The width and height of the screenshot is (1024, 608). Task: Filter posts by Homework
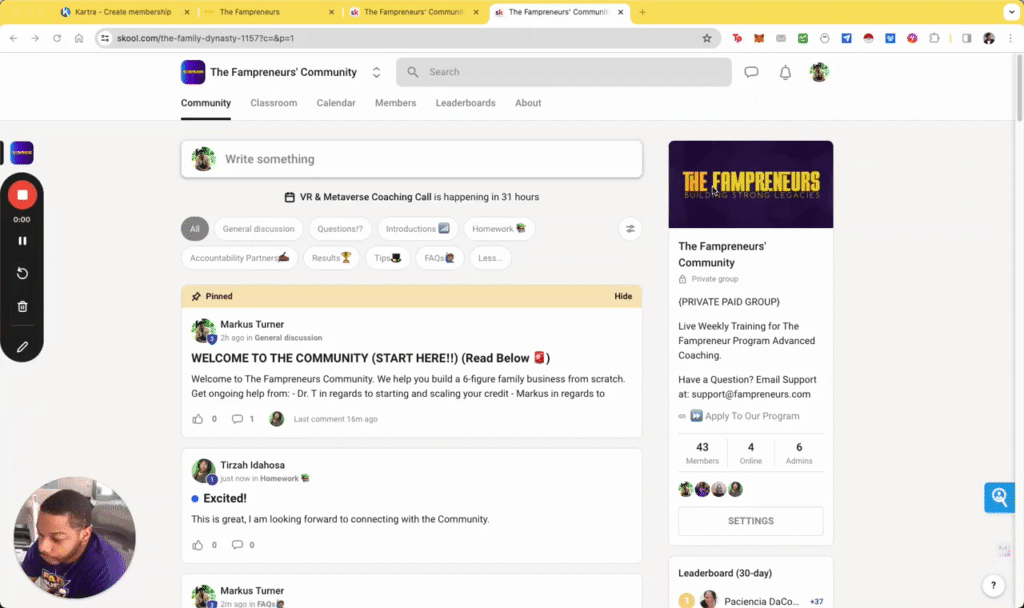tap(499, 229)
